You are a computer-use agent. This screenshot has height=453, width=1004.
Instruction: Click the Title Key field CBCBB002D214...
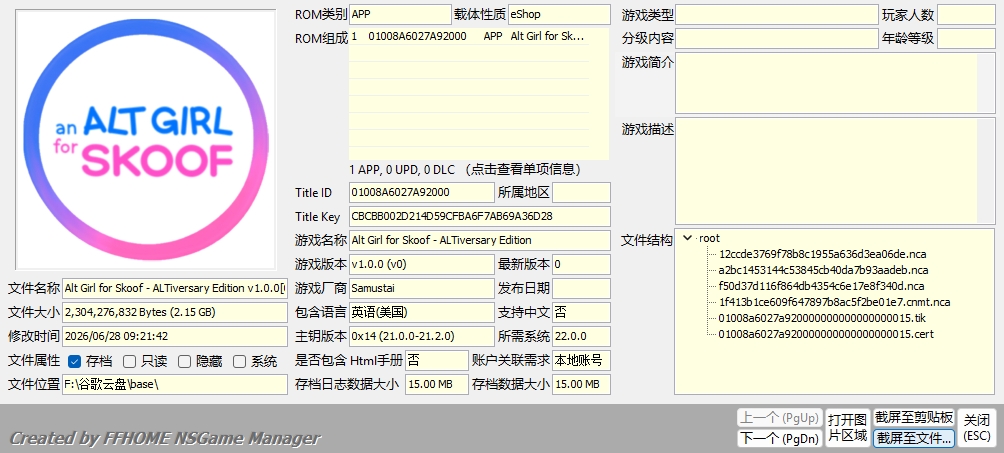click(x=480, y=217)
